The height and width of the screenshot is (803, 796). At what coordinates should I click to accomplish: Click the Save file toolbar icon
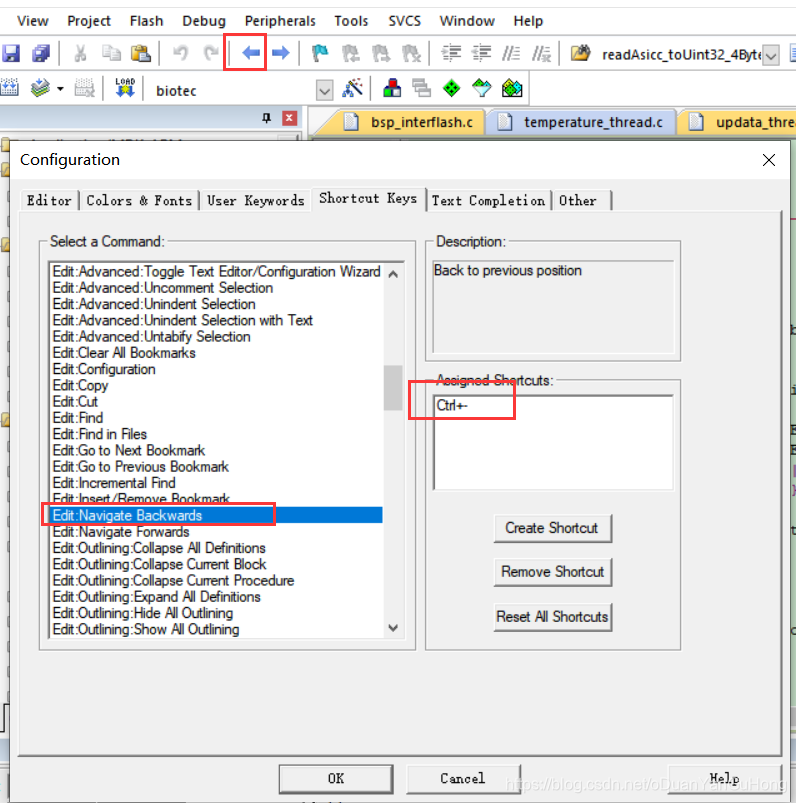pos(11,53)
